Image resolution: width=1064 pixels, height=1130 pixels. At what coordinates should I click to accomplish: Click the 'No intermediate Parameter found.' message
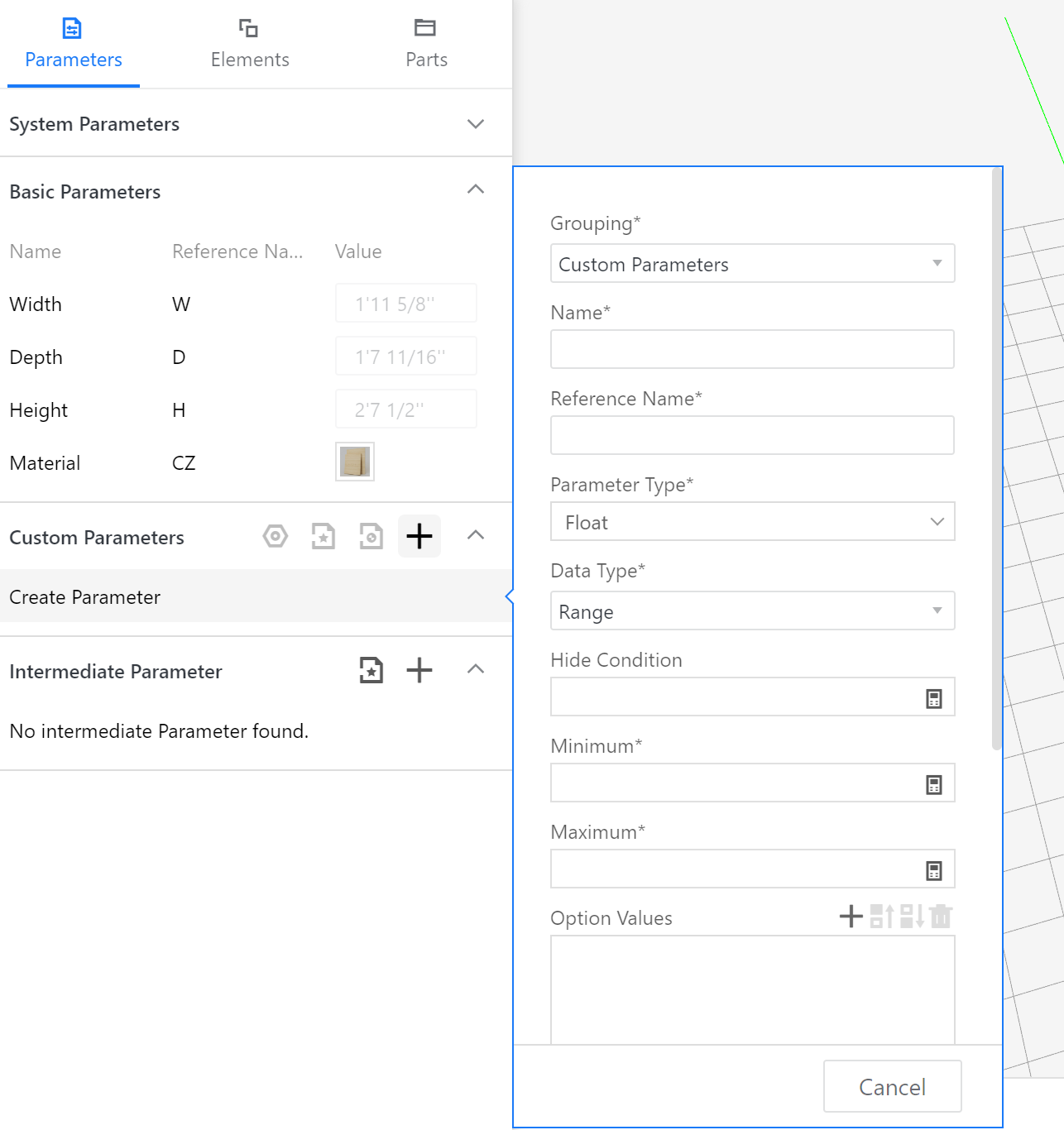[x=159, y=731]
